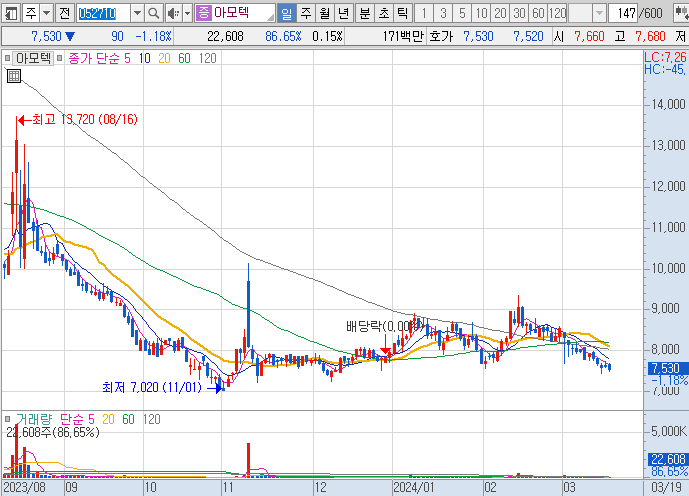Screen dimensions: 689x496
Task: Click the small square beside 아모텍 chart label
Action: [x=7, y=58]
